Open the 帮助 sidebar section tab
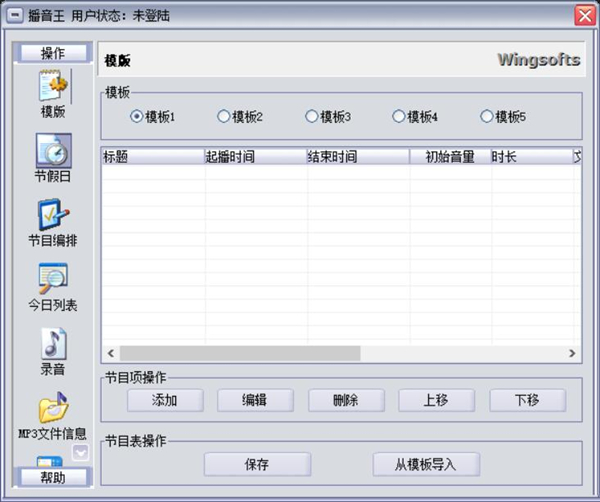The width and height of the screenshot is (600, 502). coord(53,477)
